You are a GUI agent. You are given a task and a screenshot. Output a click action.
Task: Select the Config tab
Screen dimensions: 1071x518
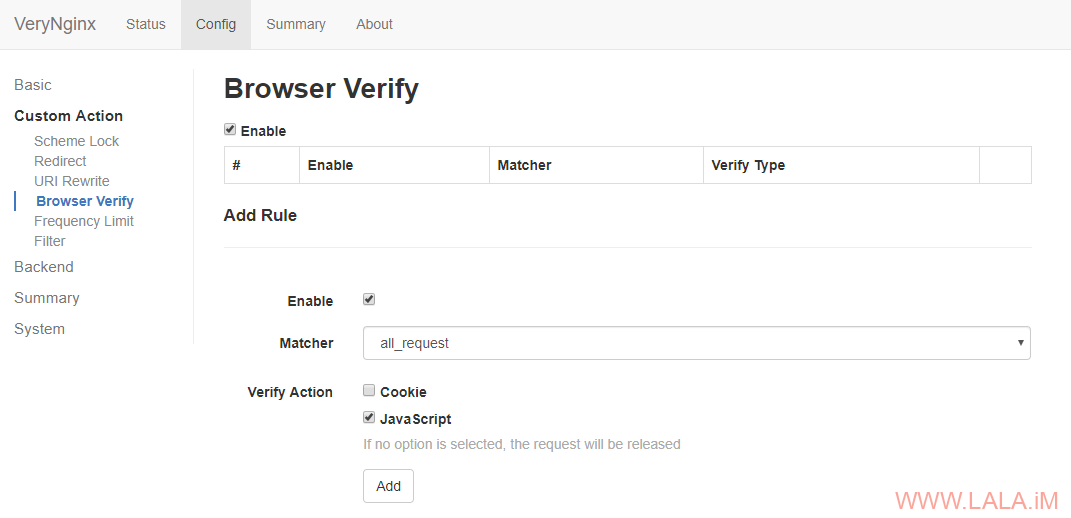(216, 25)
